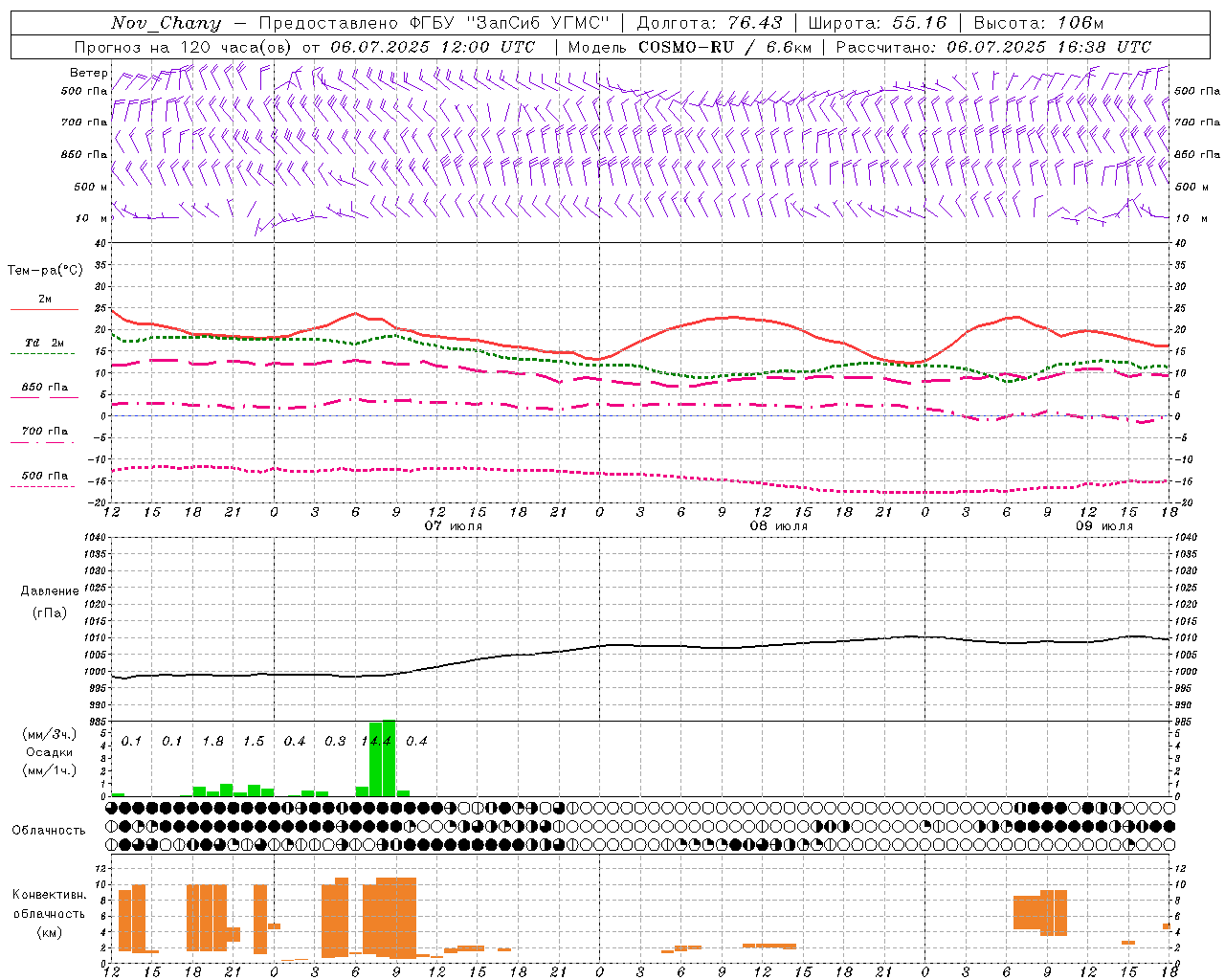Image resolution: width=1225 pixels, height=980 pixels.
Task: Click the '14.4' precipitation value
Action: coord(376,742)
